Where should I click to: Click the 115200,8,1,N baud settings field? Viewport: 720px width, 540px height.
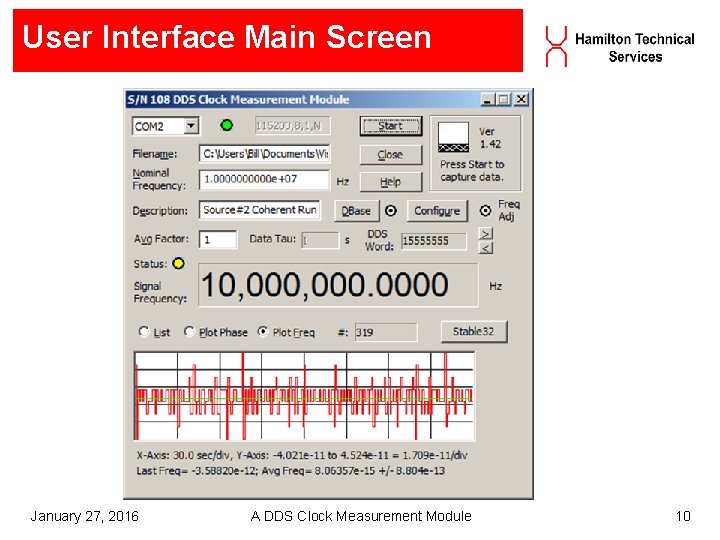[292, 126]
